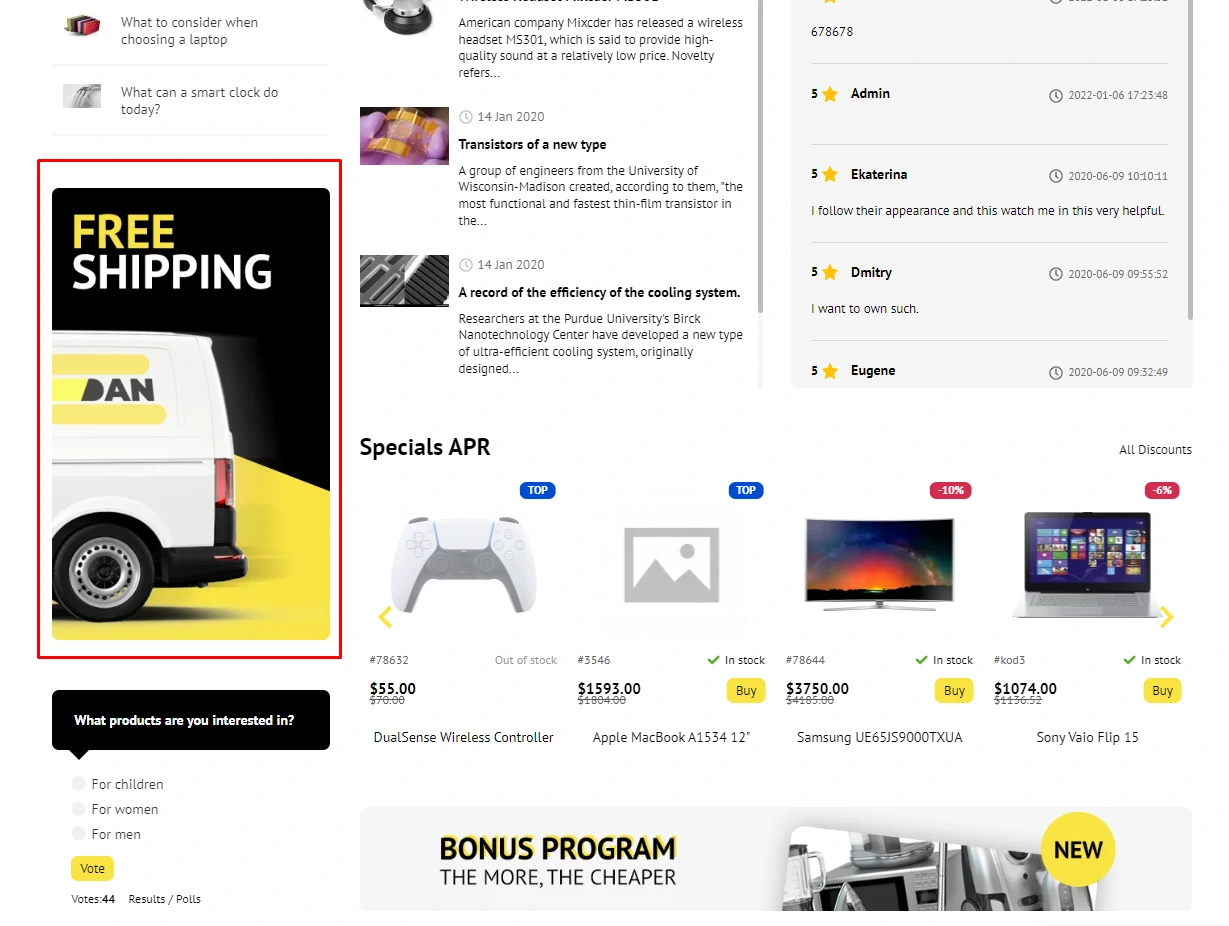Click the TOP badge on DualSense controller

(x=538, y=490)
